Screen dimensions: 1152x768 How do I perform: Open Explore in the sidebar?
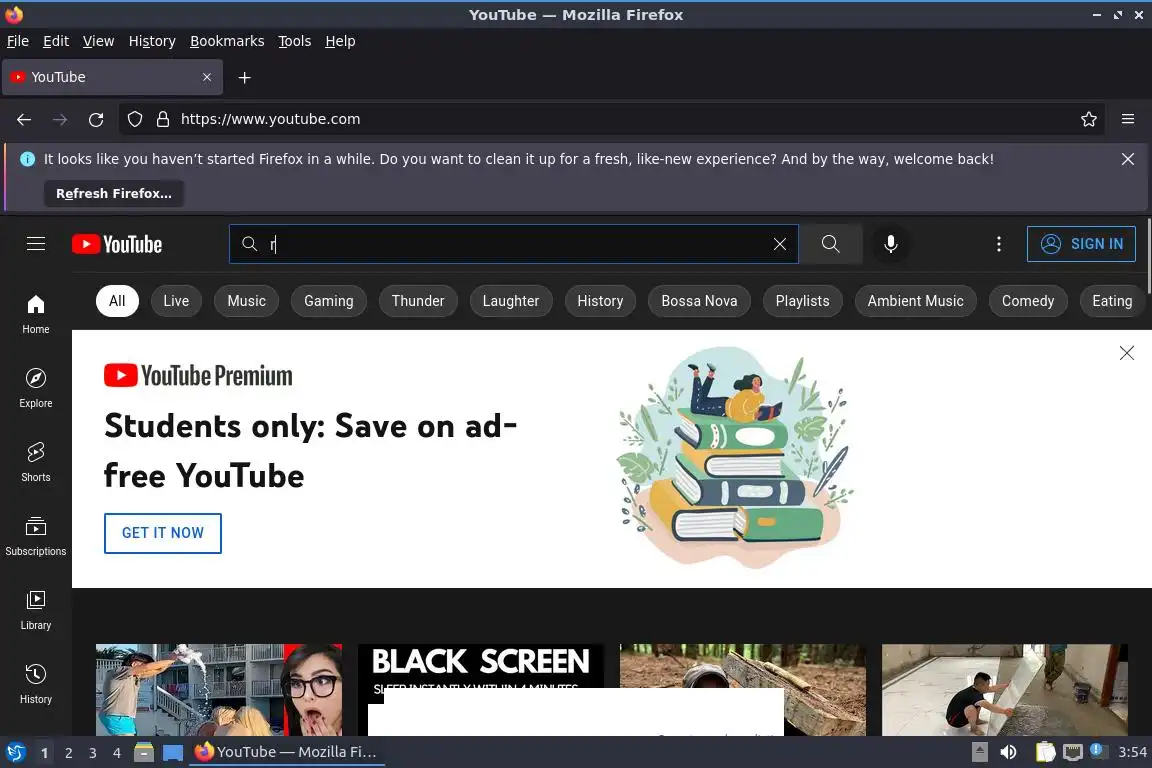tap(36, 388)
